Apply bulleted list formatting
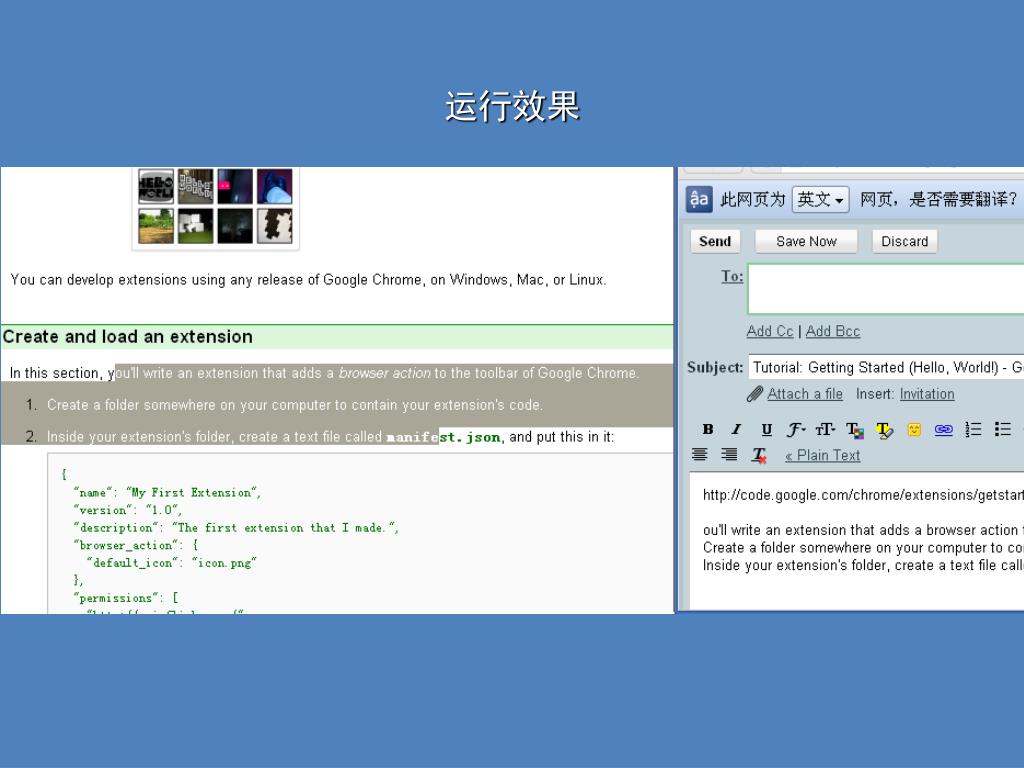1024x768 pixels. tap(1003, 429)
